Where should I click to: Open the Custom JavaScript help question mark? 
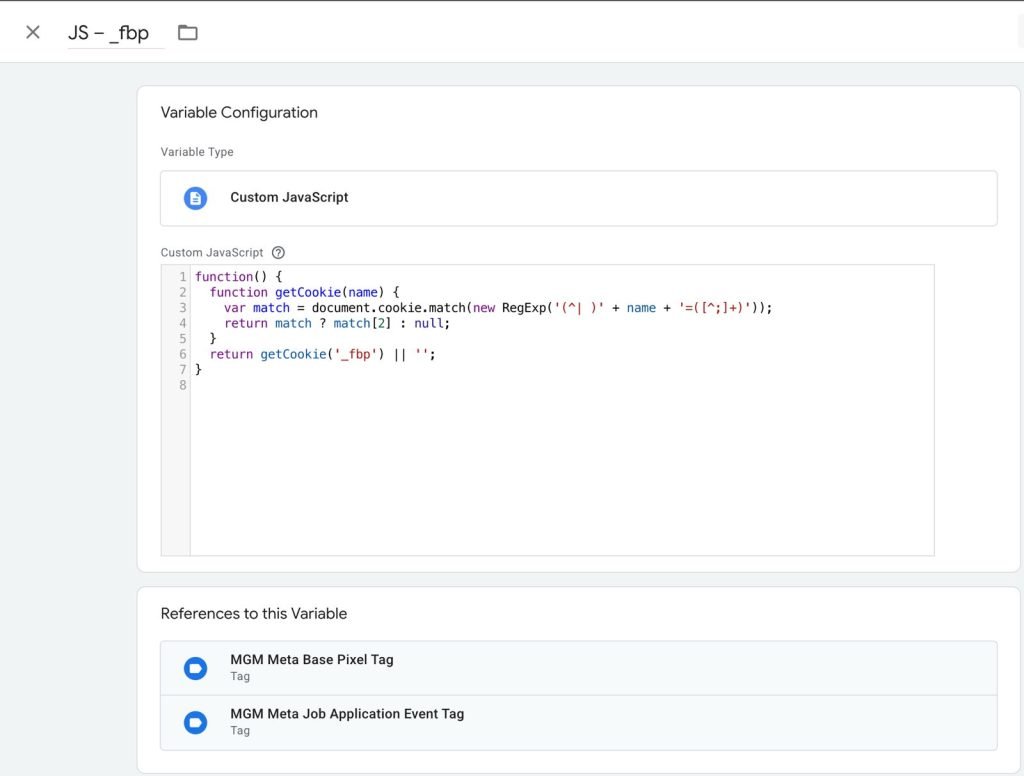(x=278, y=253)
